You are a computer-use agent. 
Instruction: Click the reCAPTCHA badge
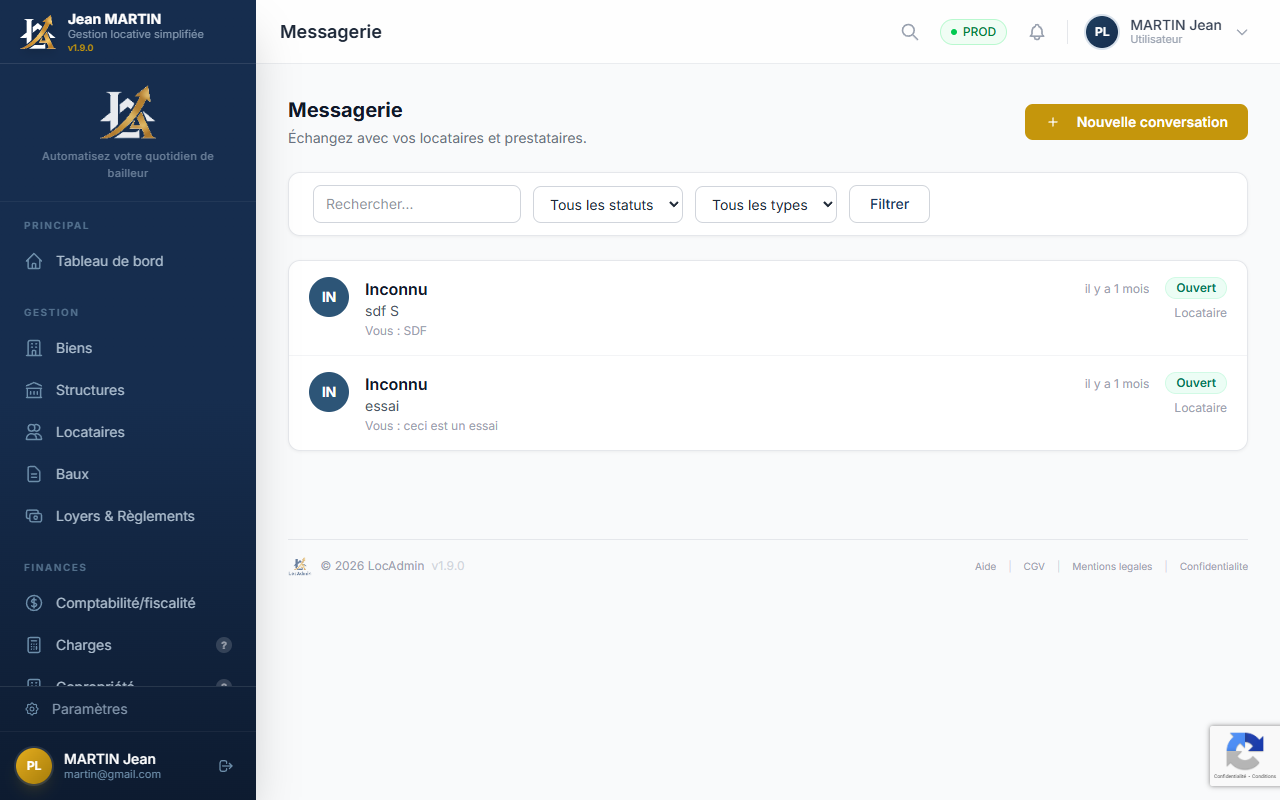point(1244,755)
